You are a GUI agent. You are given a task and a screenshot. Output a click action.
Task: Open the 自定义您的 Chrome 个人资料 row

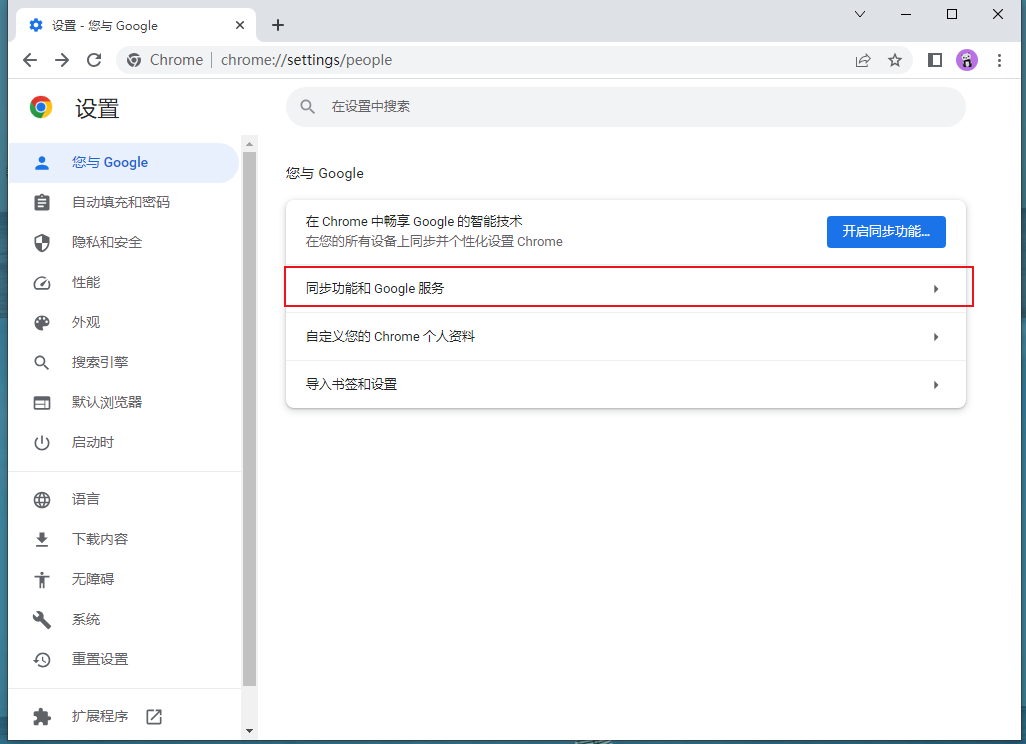click(626, 336)
